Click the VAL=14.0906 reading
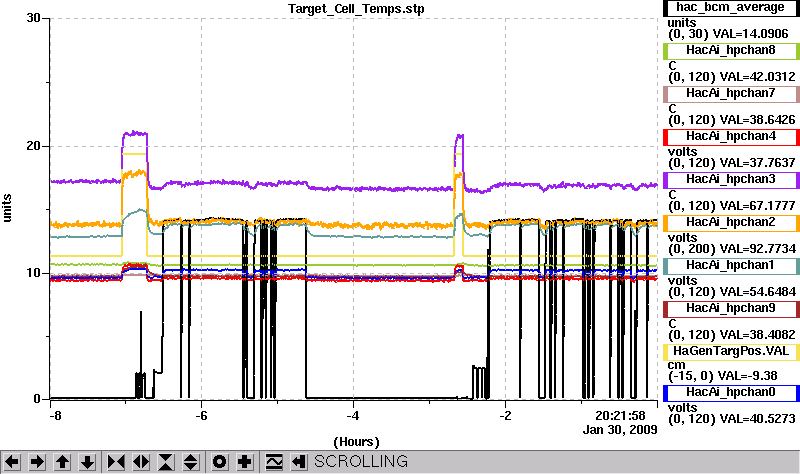 click(x=750, y=34)
